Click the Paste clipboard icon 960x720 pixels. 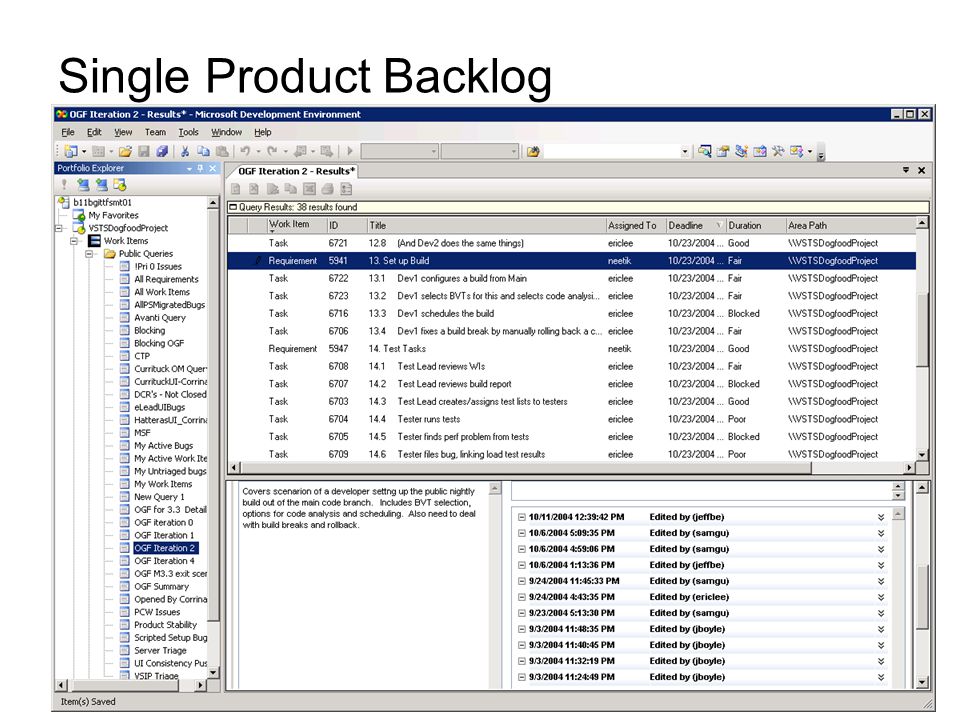tap(223, 151)
